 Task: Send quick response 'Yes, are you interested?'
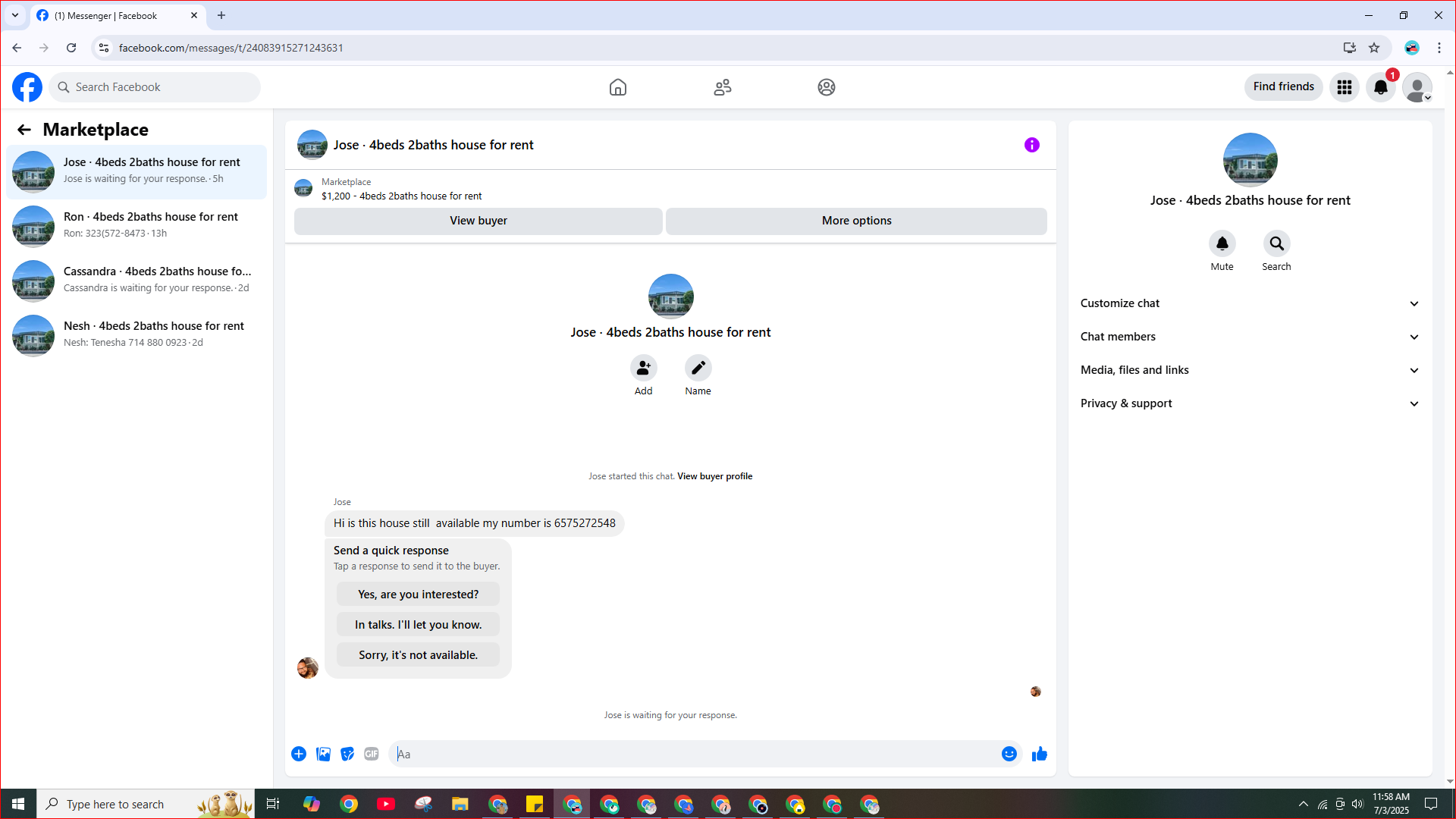(419, 595)
